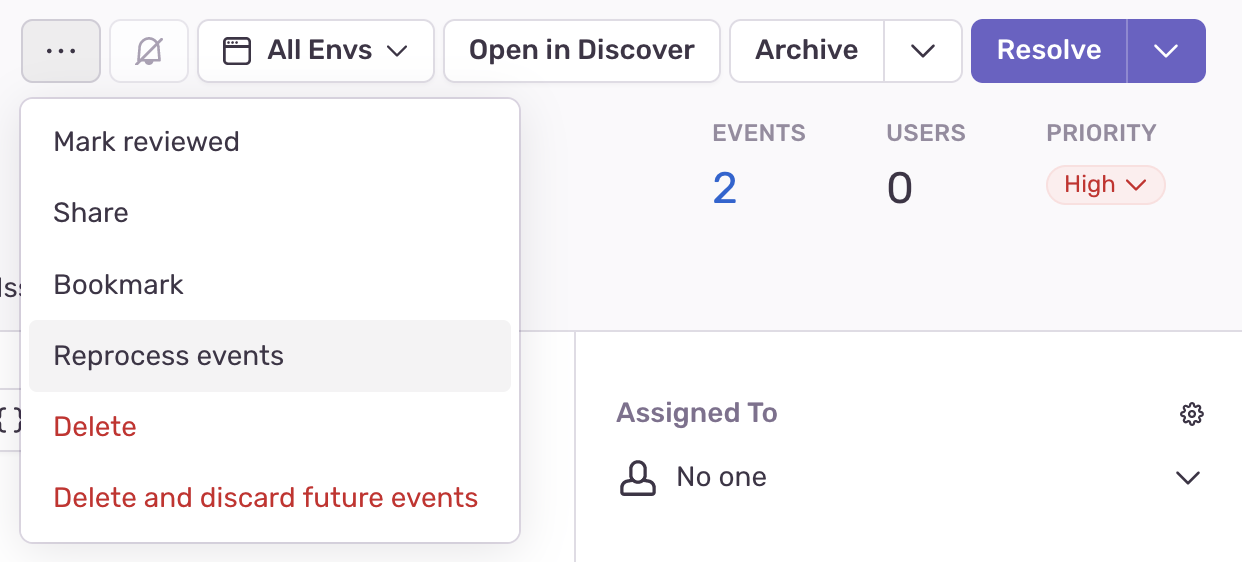Click the three-dots more actions button
The width and height of the screenshot is (1242, 562).
pyautogui.click(x=61, y=51)
